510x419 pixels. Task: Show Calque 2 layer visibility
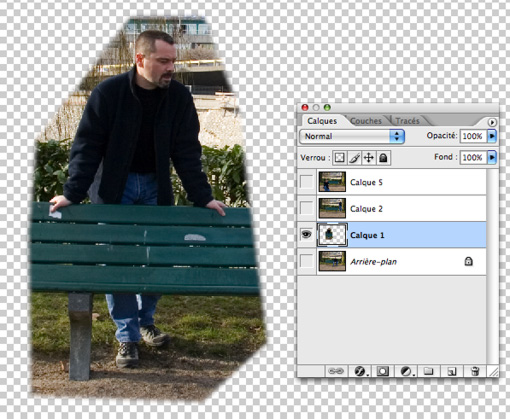coord(306,208)
